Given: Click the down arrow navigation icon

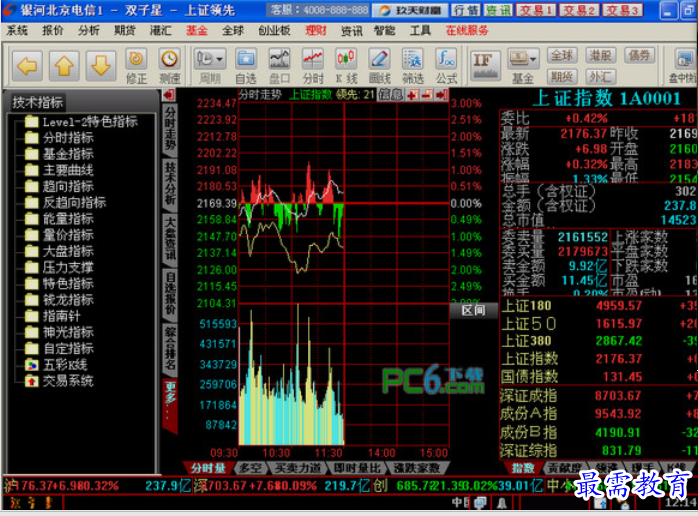Looking at the screenshot, I should coord(98,65).
